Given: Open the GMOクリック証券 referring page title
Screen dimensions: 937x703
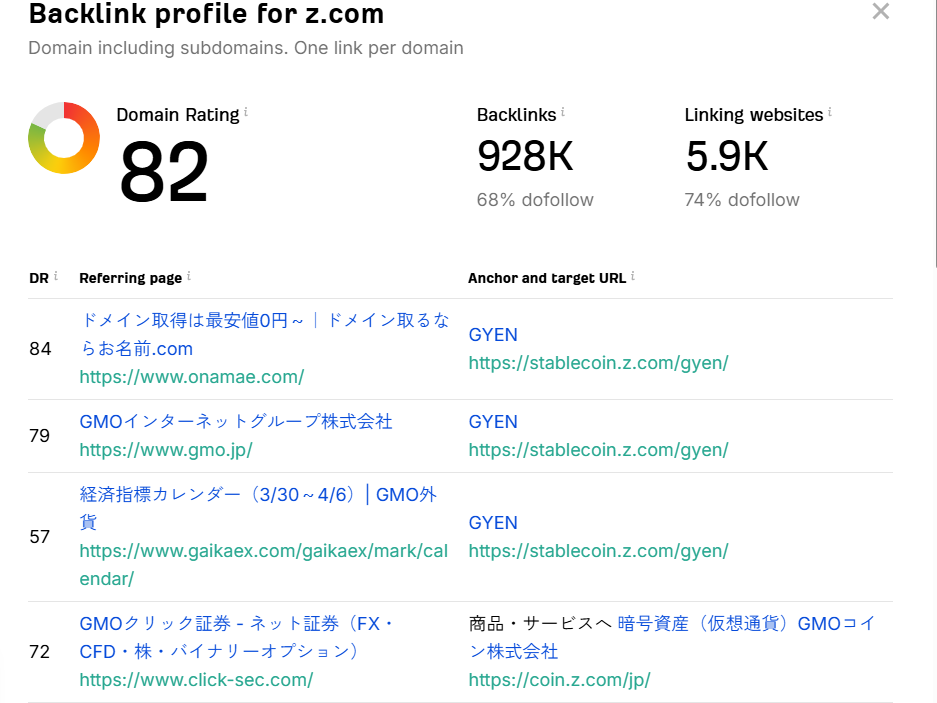Looking at the screenshot, I should click(x=237, y=637).
